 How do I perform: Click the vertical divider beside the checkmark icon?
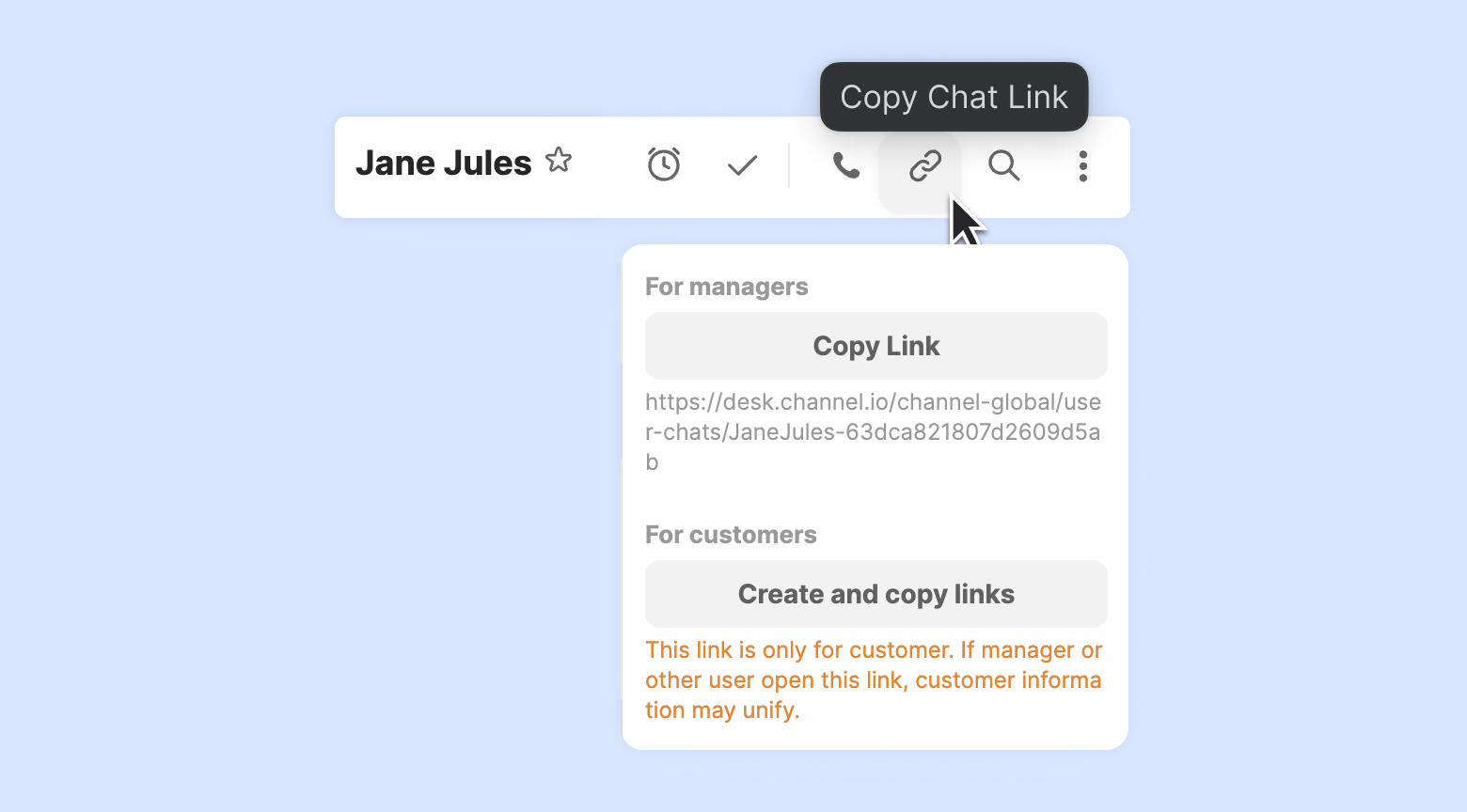click(789, 166)
